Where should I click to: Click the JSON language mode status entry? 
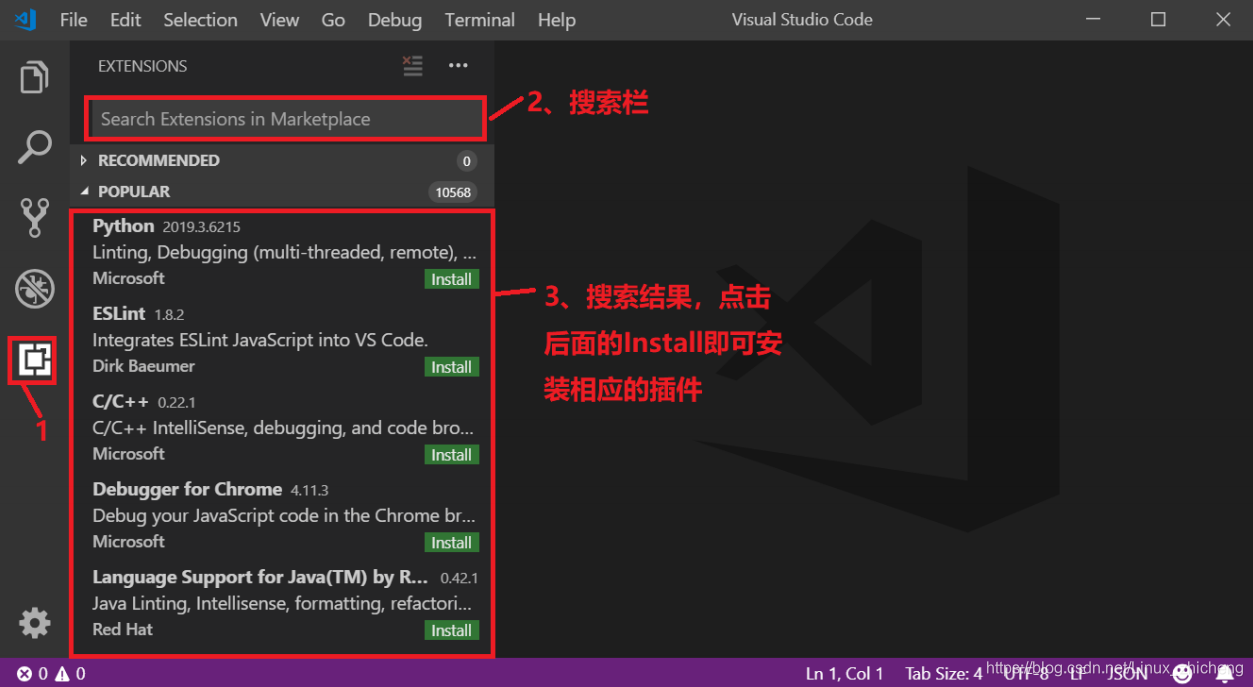[x=1128, y=674]
